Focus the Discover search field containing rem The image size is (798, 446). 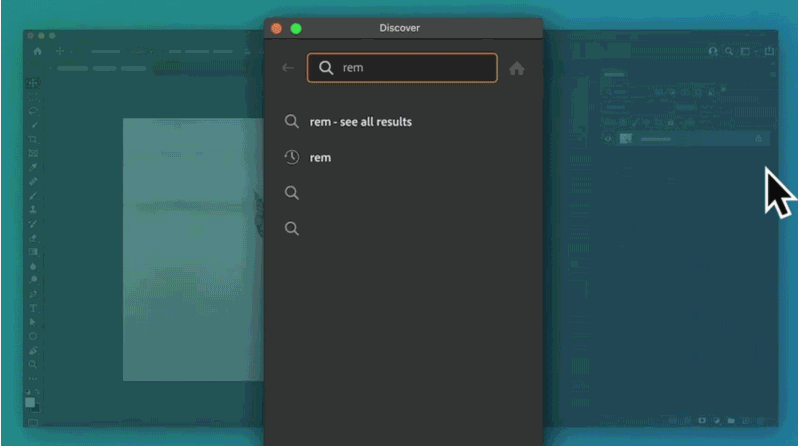(x=402, y=68)
